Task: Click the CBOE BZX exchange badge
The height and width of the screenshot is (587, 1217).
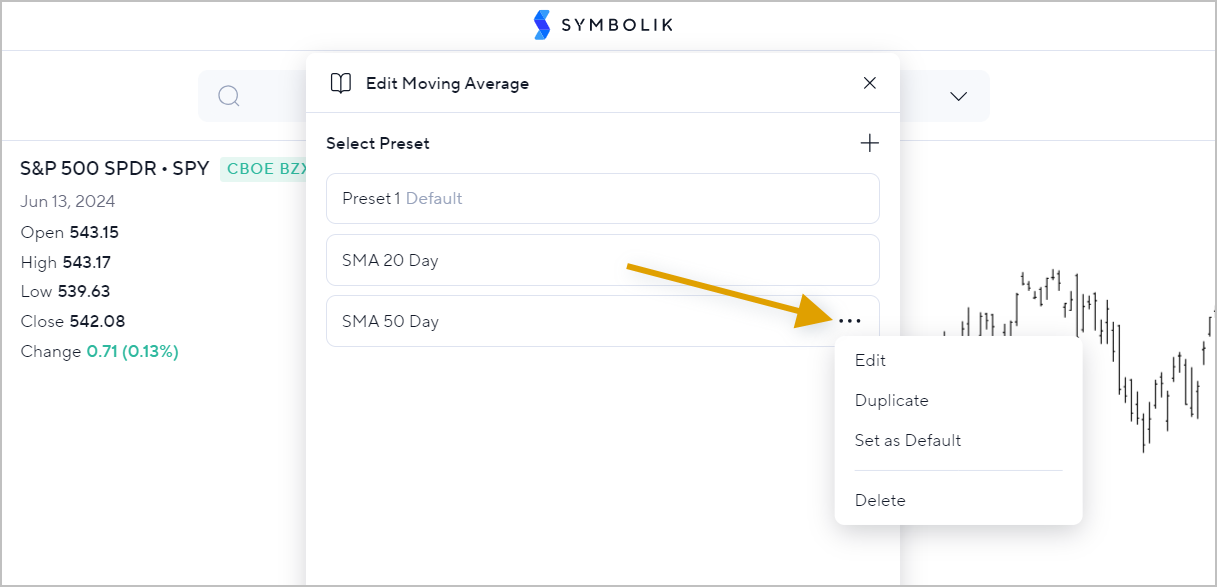Action: (x=264, y=169)
